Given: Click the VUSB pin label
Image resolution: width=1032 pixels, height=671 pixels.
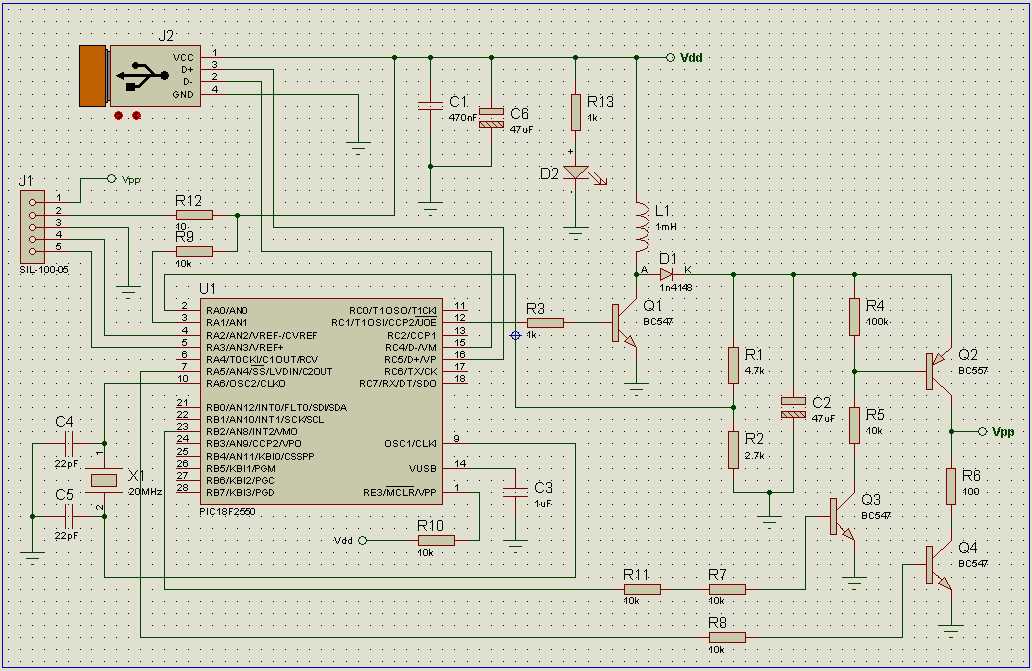Looking at the screenshot, I should click(x=423, y=468).
